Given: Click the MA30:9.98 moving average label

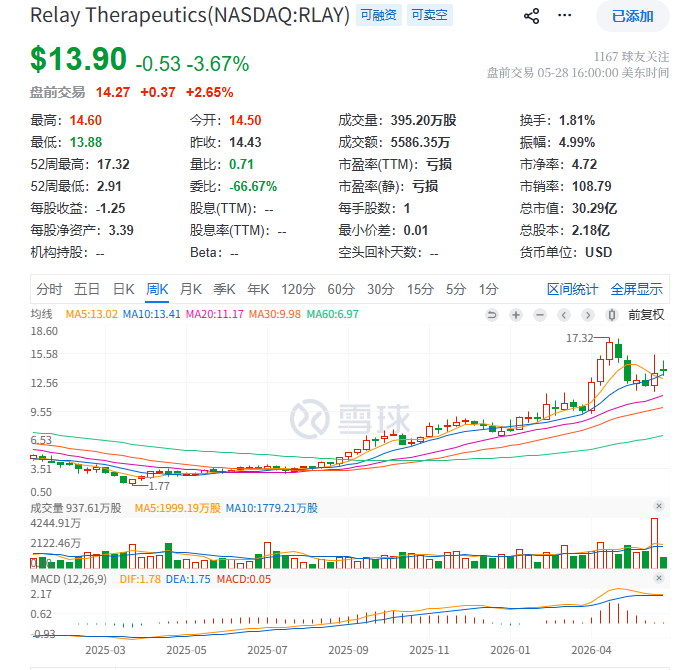Looking at the screenshot, I should coord(275,314).
